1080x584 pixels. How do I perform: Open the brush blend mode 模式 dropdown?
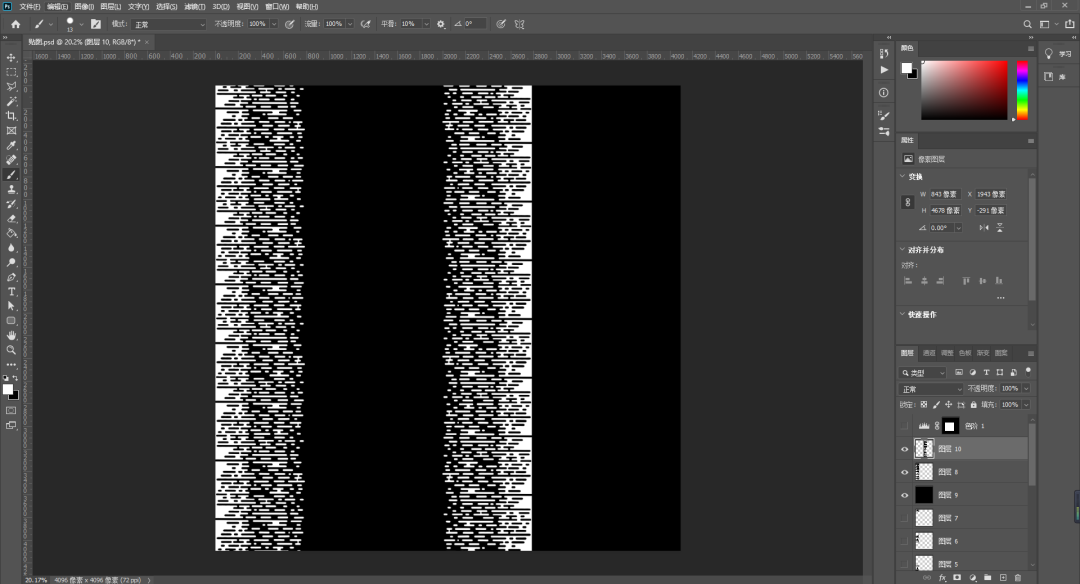click(x=169, y=24)
